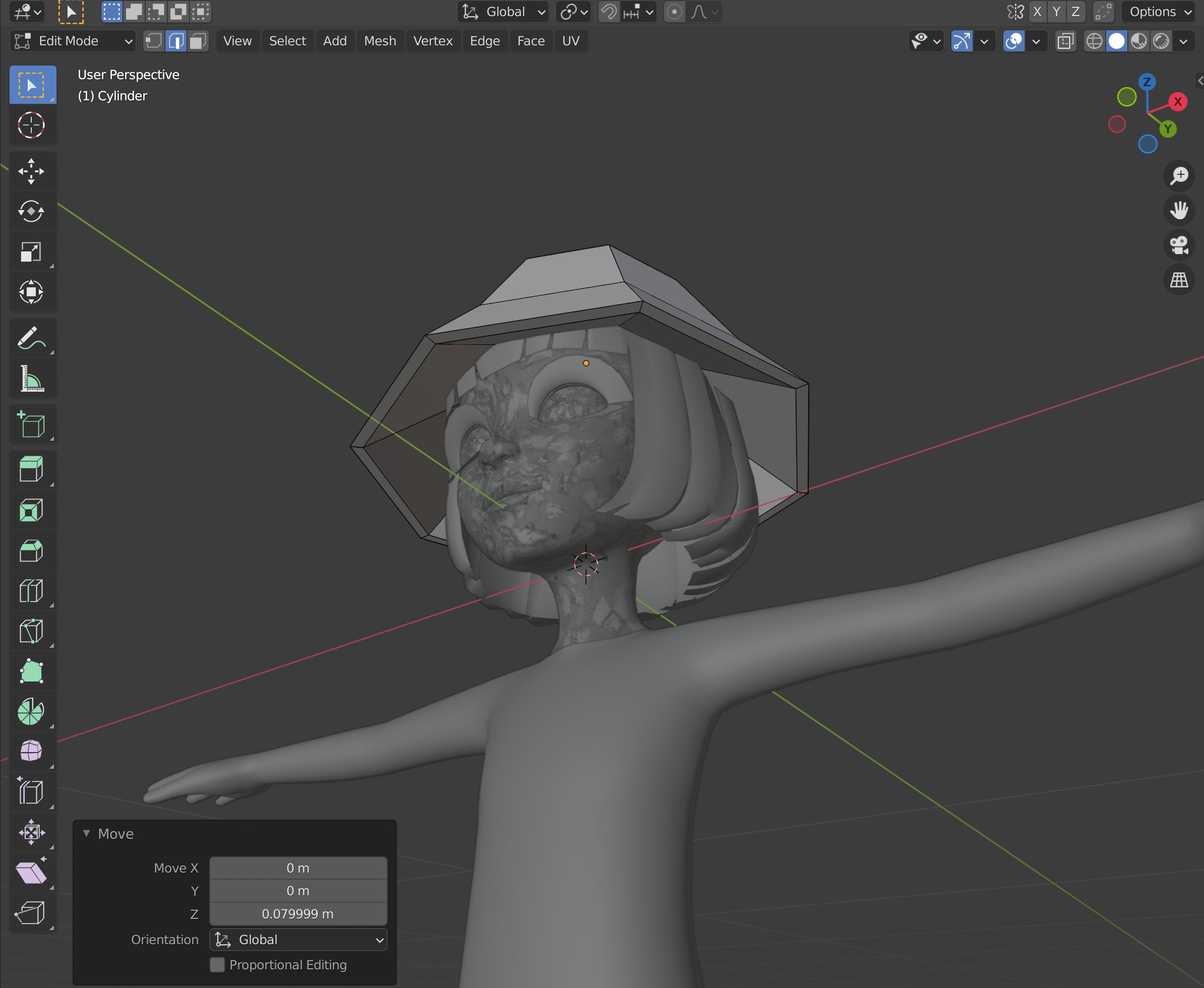Toggle X-ray display
This screenshot has width=1204, height=988.
[x=1066, y=41]
